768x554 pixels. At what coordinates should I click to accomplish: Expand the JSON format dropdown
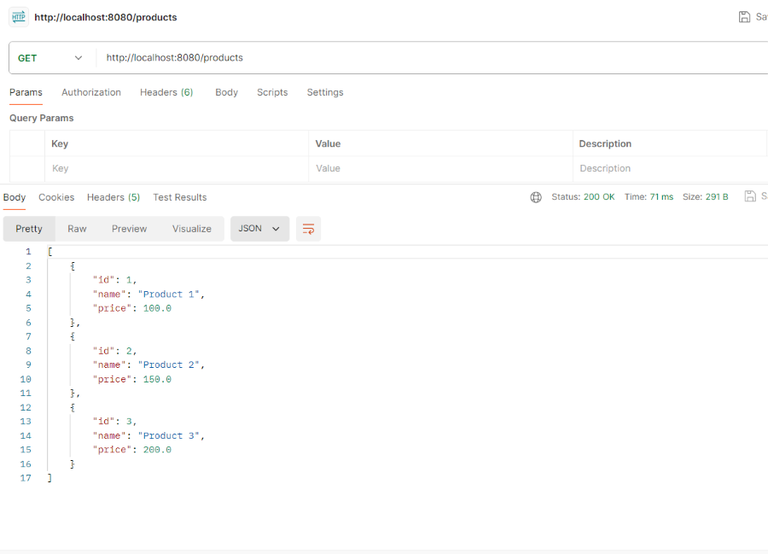(x=259, y=229)
